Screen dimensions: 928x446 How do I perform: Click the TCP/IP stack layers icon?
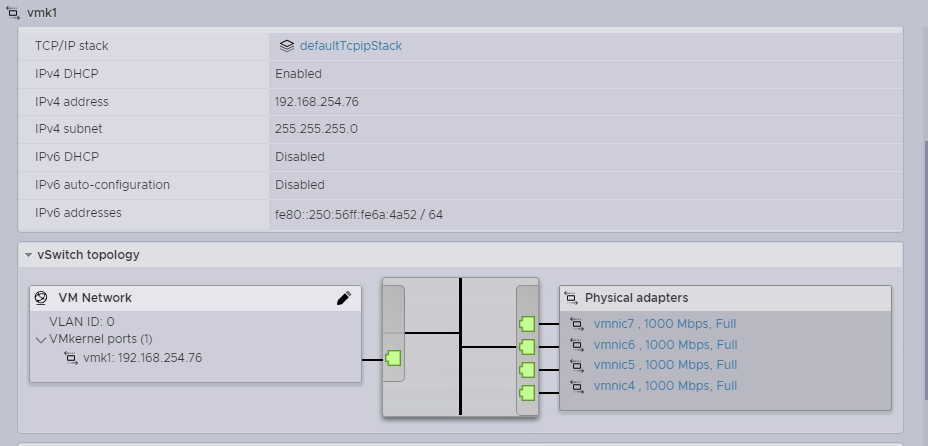[x=286, y=46]
